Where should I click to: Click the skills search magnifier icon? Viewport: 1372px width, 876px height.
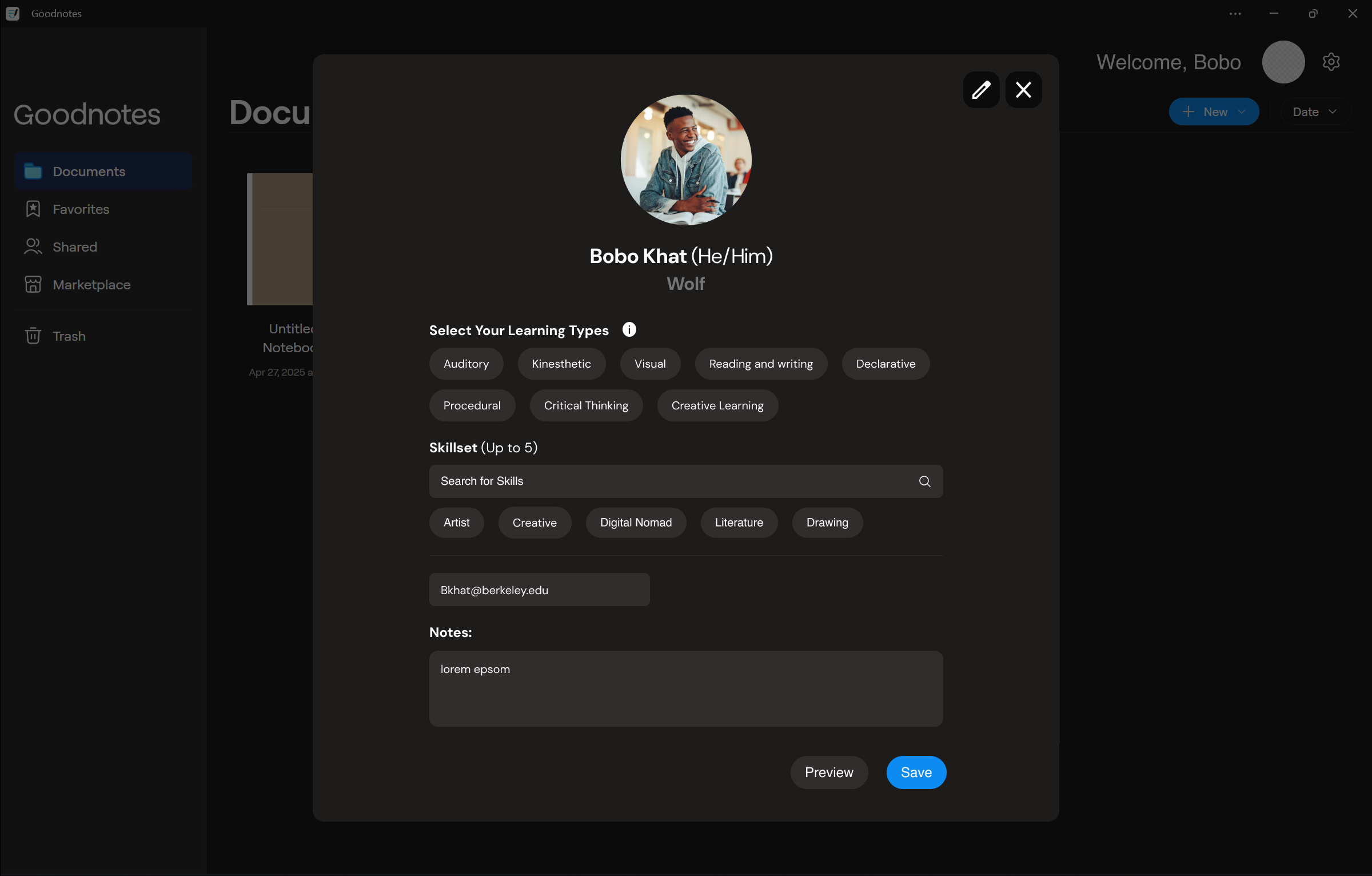[x=924, y=481]
